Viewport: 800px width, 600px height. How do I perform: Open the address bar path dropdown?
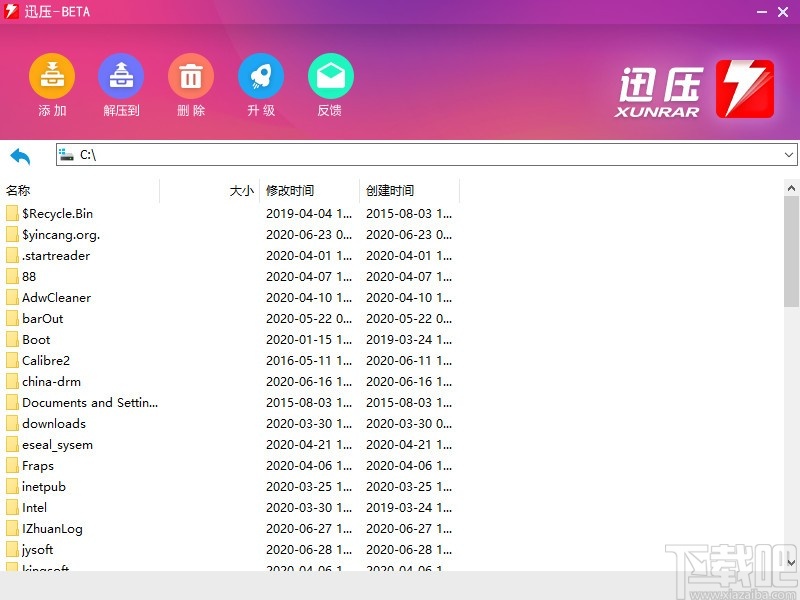pyautogui.click(x=789, y=155)
